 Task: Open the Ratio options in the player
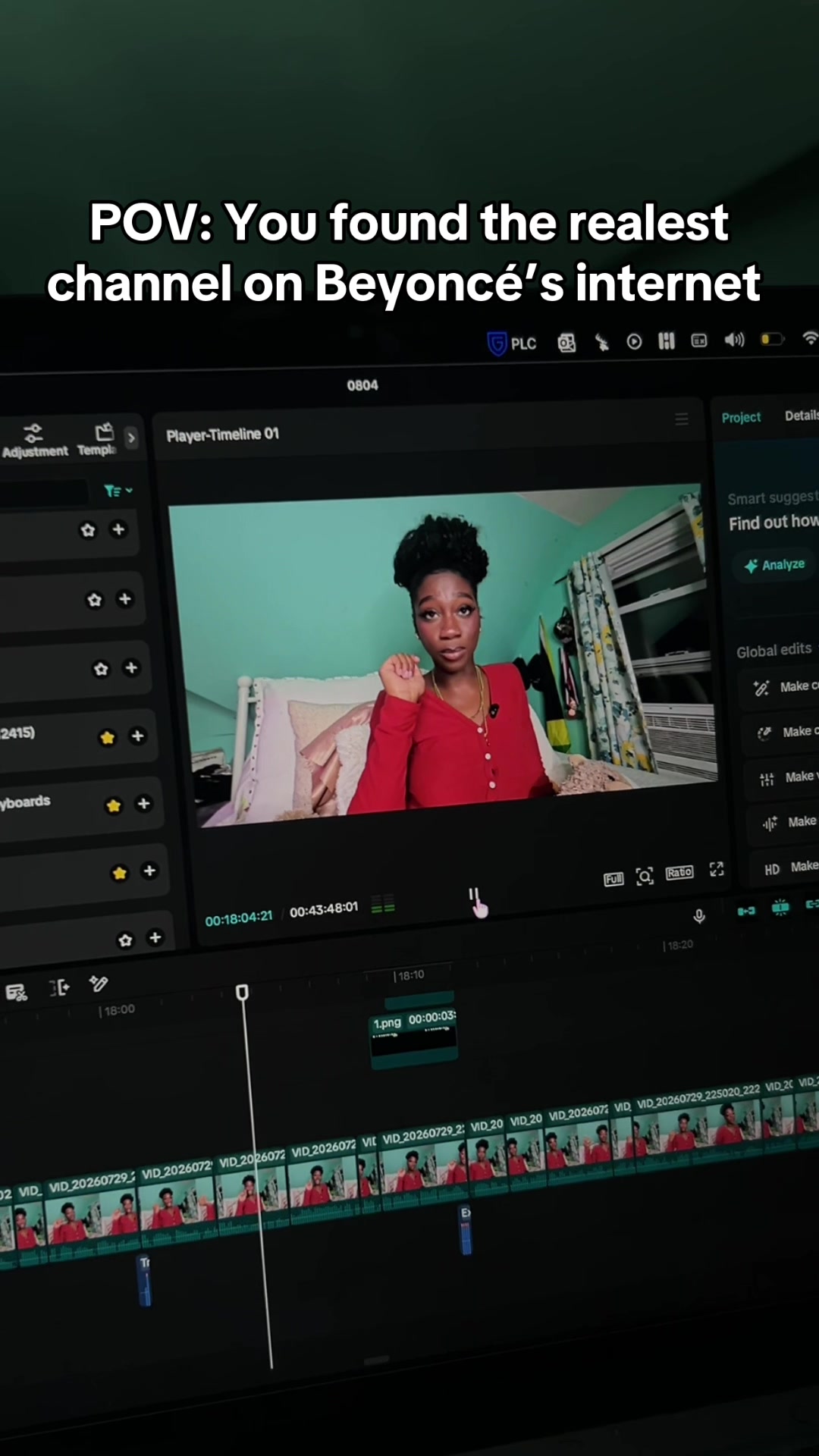pyautogui.click(x=679, y=872)
